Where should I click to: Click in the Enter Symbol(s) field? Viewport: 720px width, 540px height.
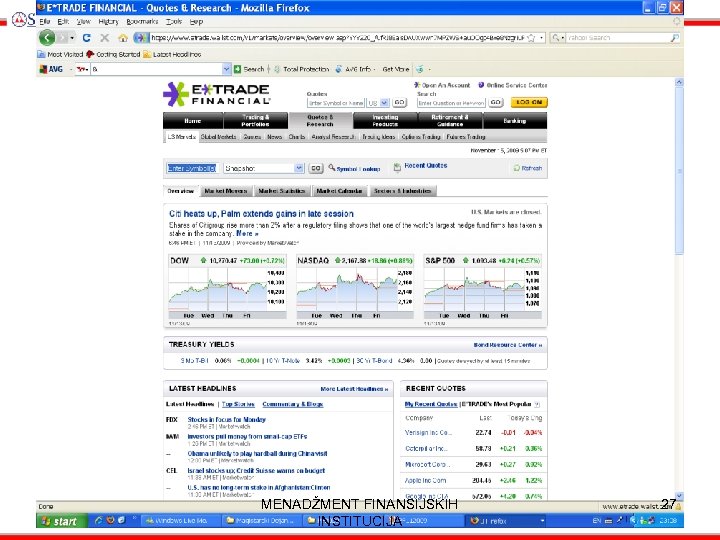[x=191, y=168]
